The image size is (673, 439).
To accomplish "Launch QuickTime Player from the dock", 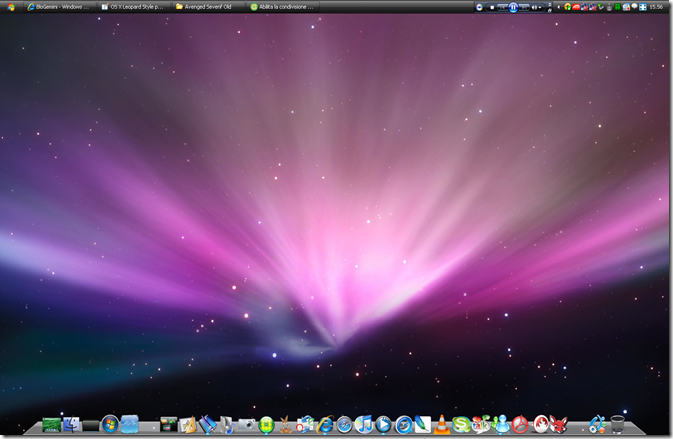I will tap(383, 425).
